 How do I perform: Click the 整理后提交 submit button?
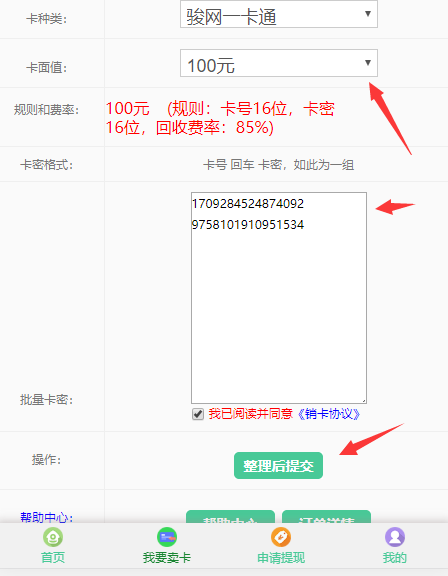tap(278, 465)
